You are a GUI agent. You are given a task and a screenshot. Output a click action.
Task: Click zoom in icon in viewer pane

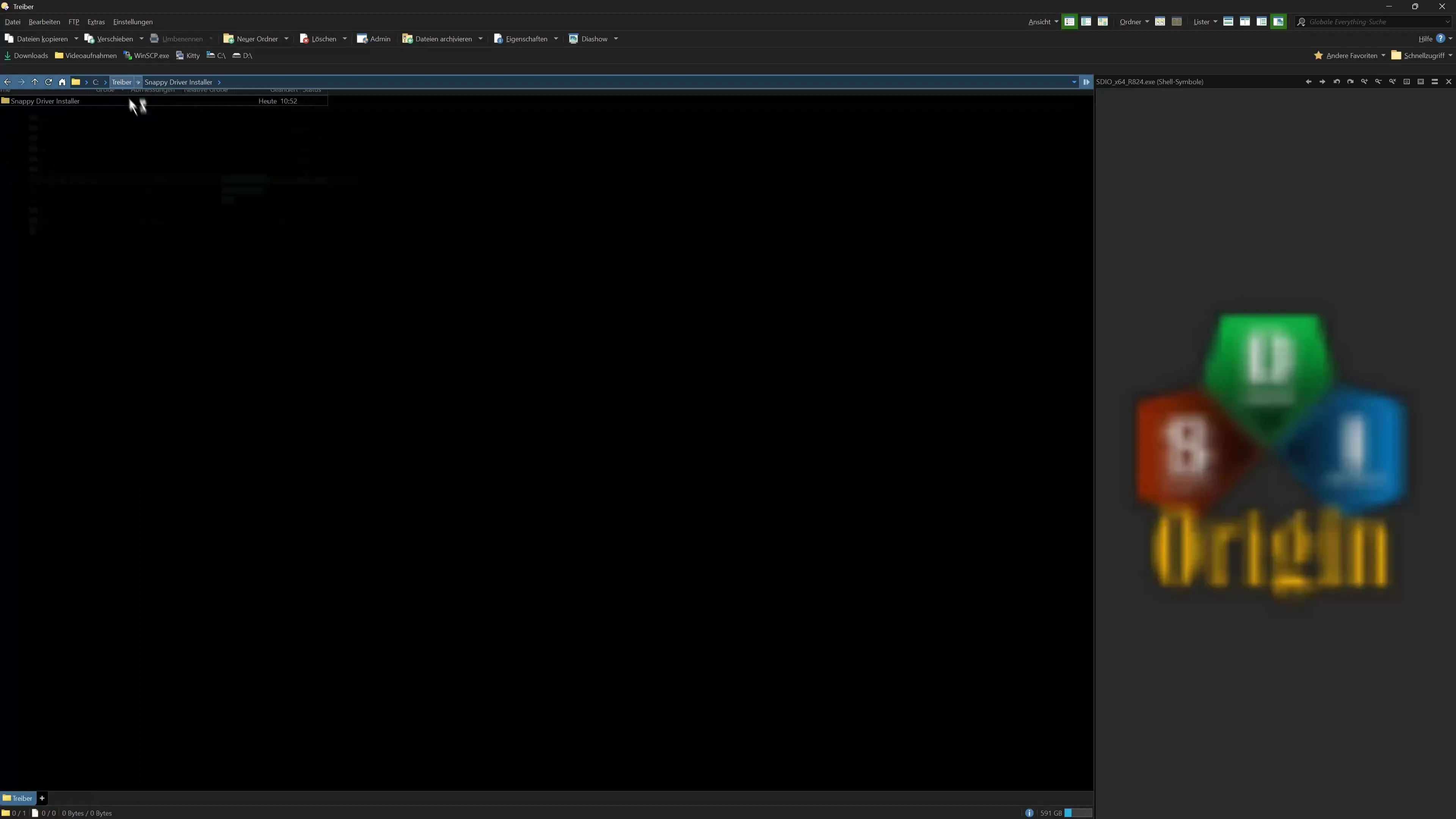[1364, 82]
